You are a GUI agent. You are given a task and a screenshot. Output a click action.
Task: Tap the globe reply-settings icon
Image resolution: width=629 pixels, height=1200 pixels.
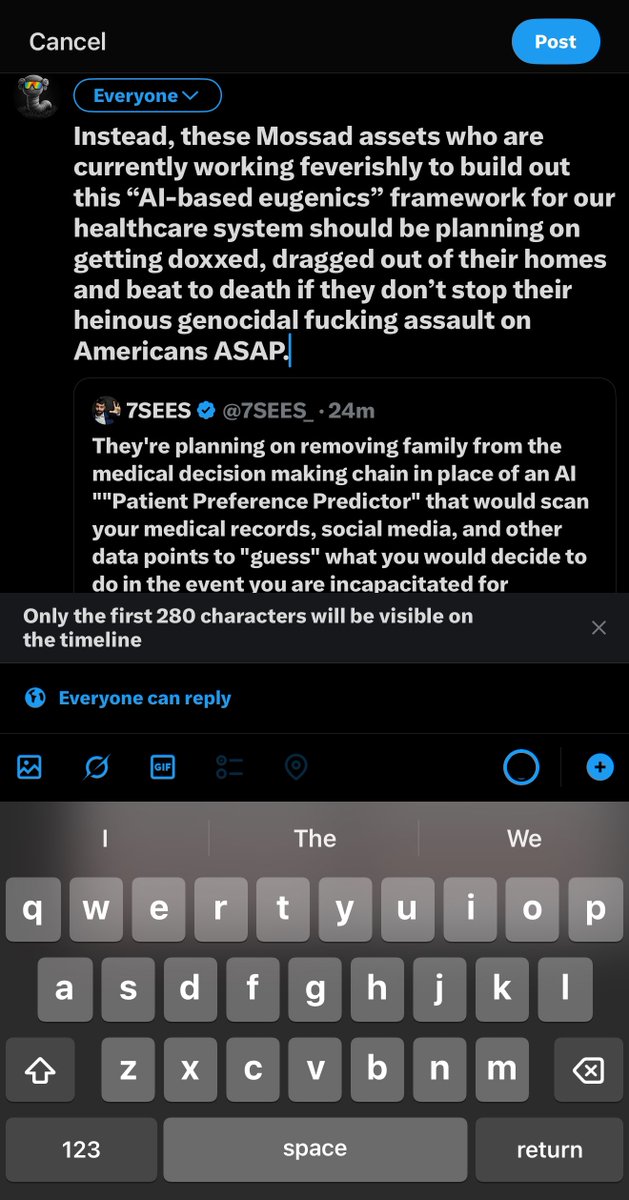pyautogui.click(x=35, y=698)
